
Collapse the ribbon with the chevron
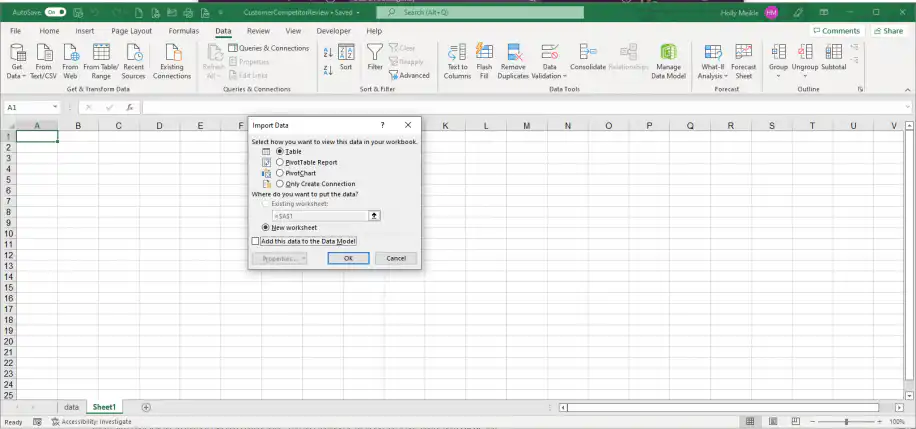tap(908, 89)
